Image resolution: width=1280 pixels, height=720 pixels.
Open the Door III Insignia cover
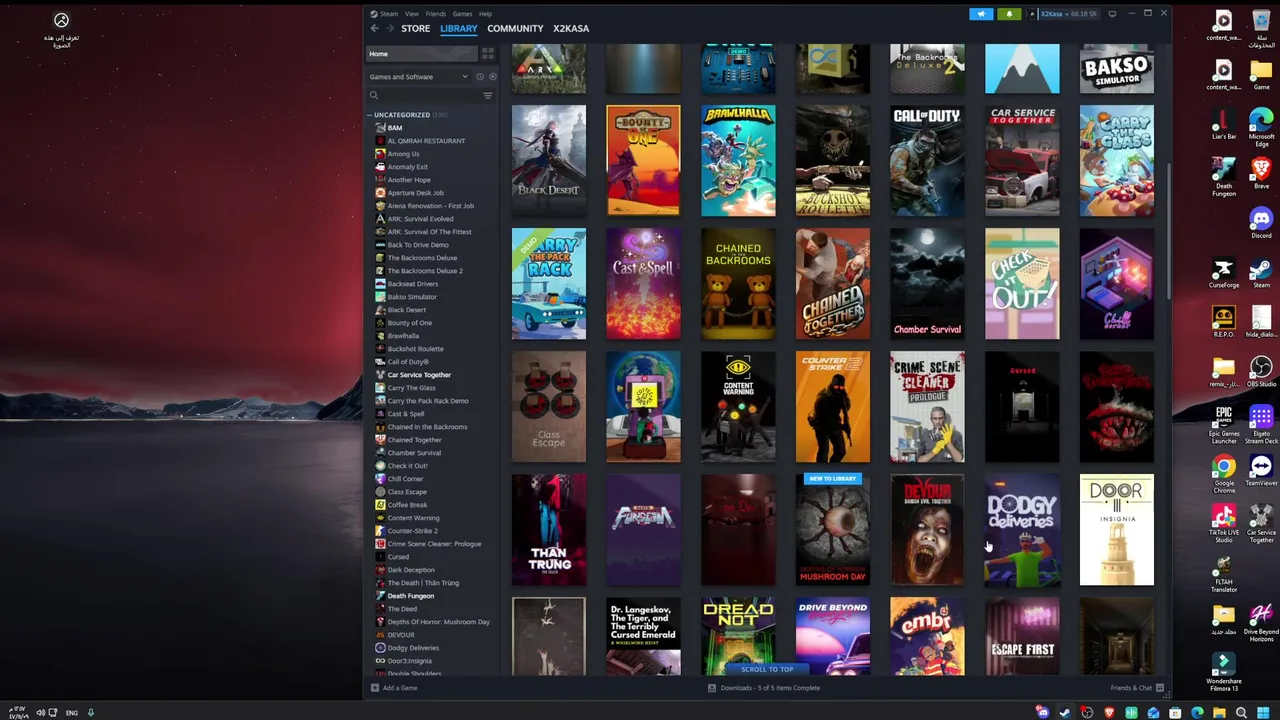pyautogui.click(x=1117, y=530)
